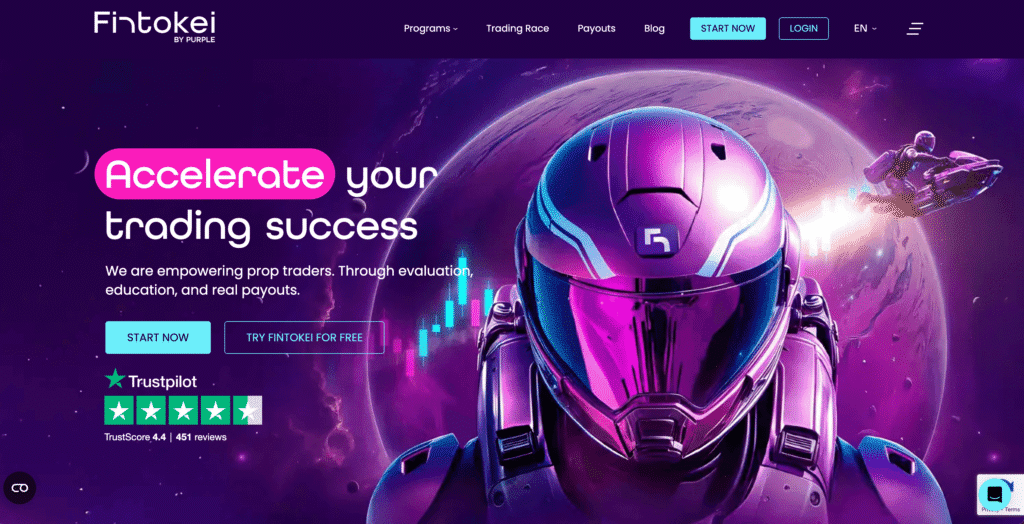The height and width of the screenshot is (524, 1024).
Task: Open the chat widget icon
Action: pos(995,493)
